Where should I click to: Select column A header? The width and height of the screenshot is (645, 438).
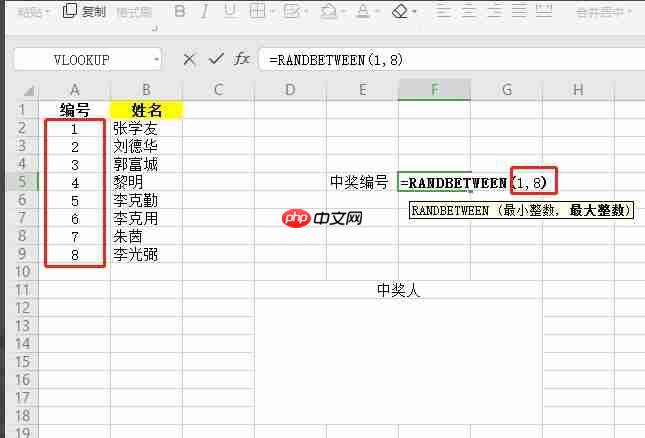point(74,89)
